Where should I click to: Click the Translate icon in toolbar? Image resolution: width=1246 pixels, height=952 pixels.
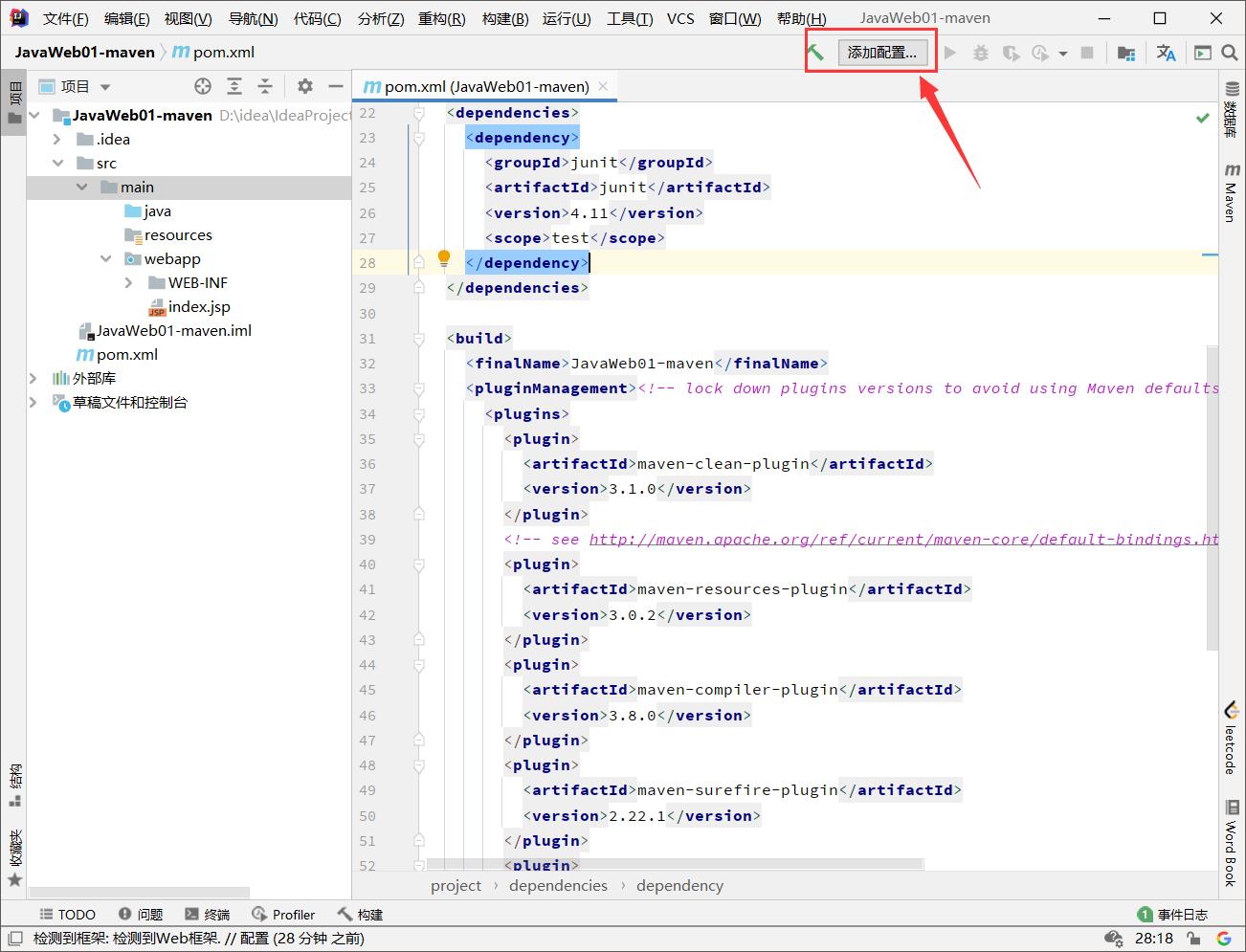[1166, 53]
